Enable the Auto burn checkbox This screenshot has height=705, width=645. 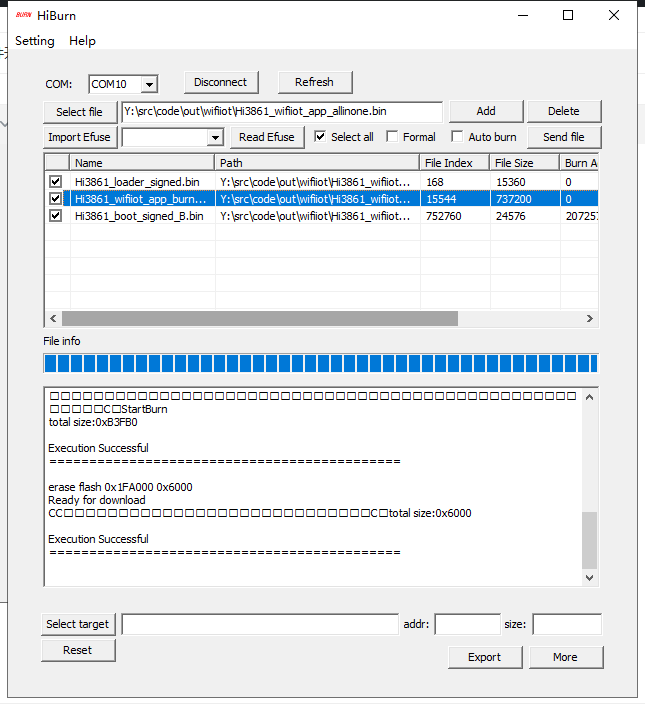457,137
